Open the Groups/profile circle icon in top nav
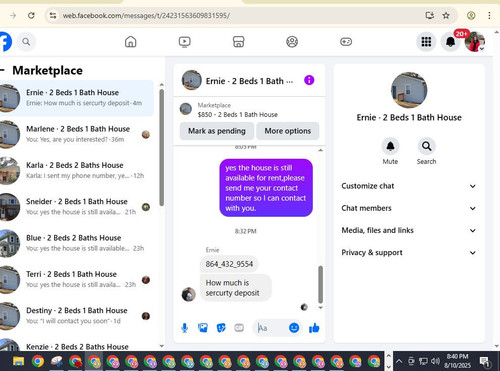The height and width of the screenshot is (371, 500). click(x=292, y=42)
